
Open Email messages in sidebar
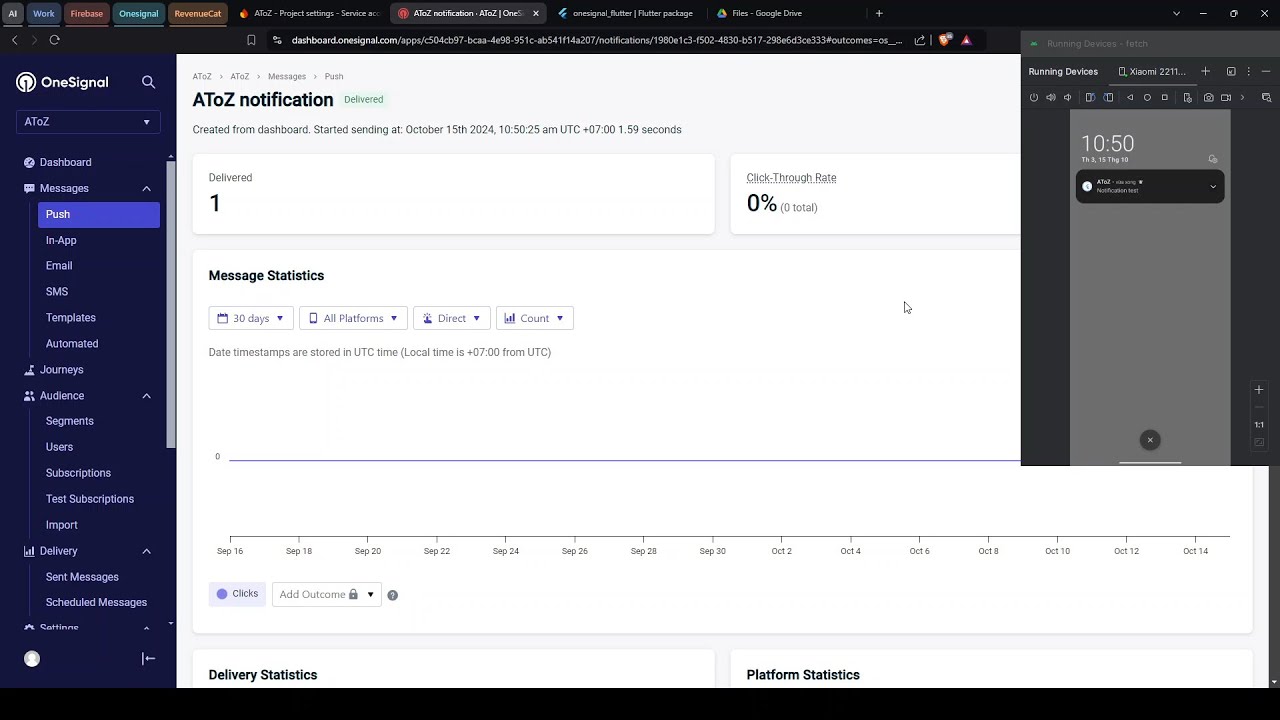pos(59,266)
